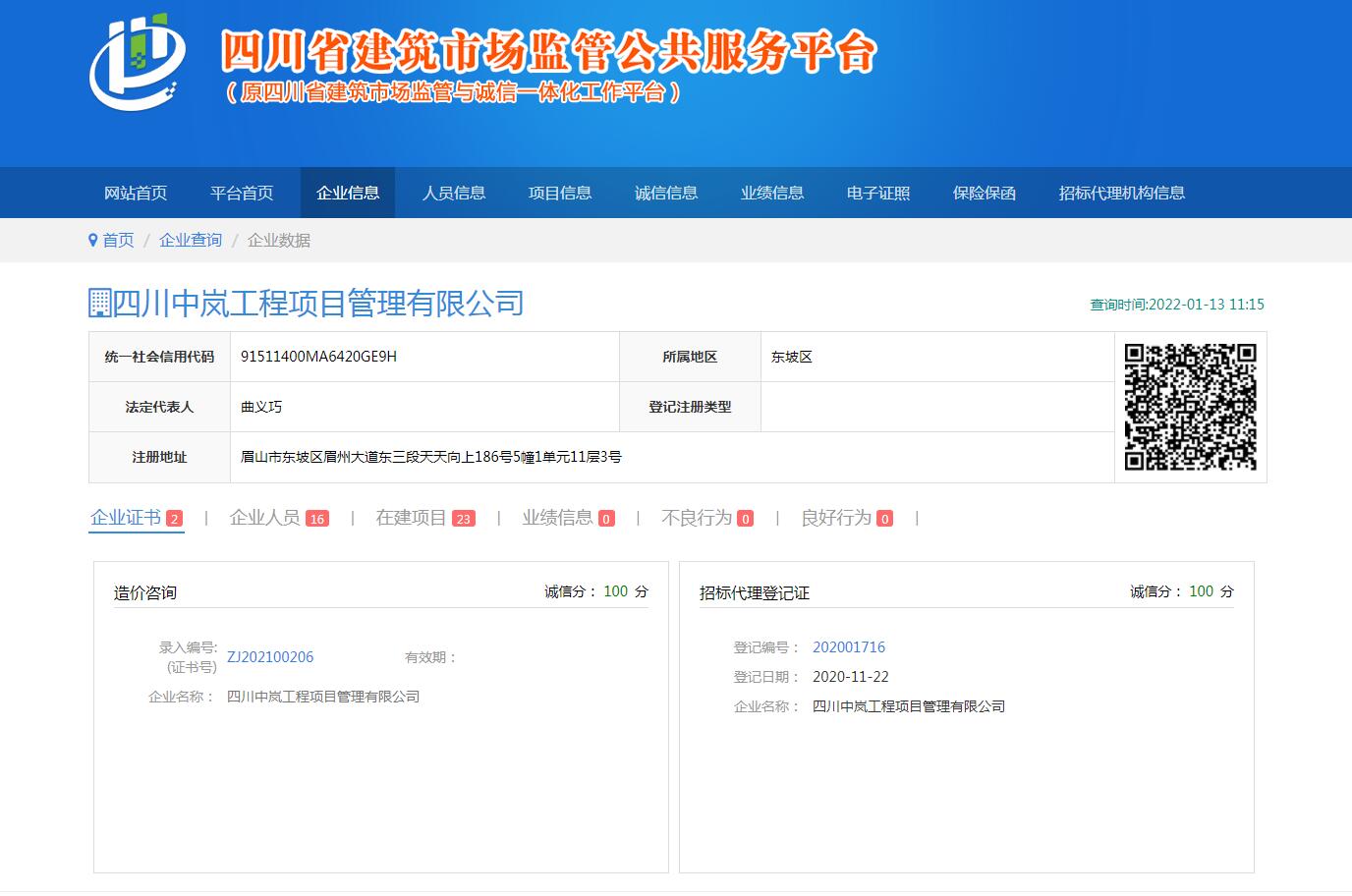1352x896 pixels.
Task: Open the 人员信息 section
Action: pos(453,193)
